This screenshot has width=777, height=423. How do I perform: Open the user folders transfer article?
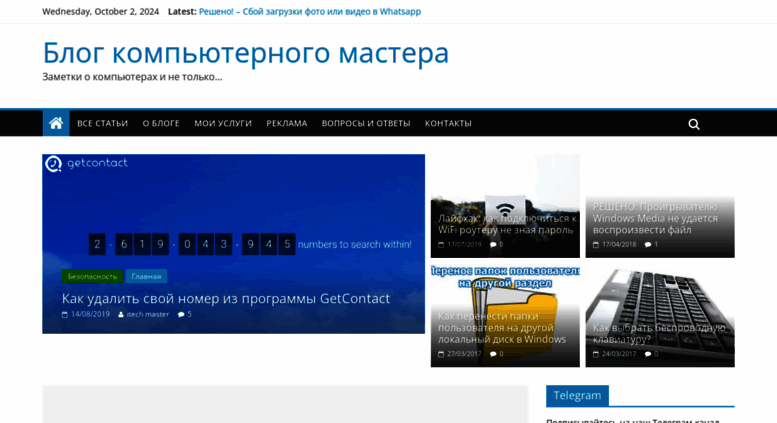pos(501,328)
